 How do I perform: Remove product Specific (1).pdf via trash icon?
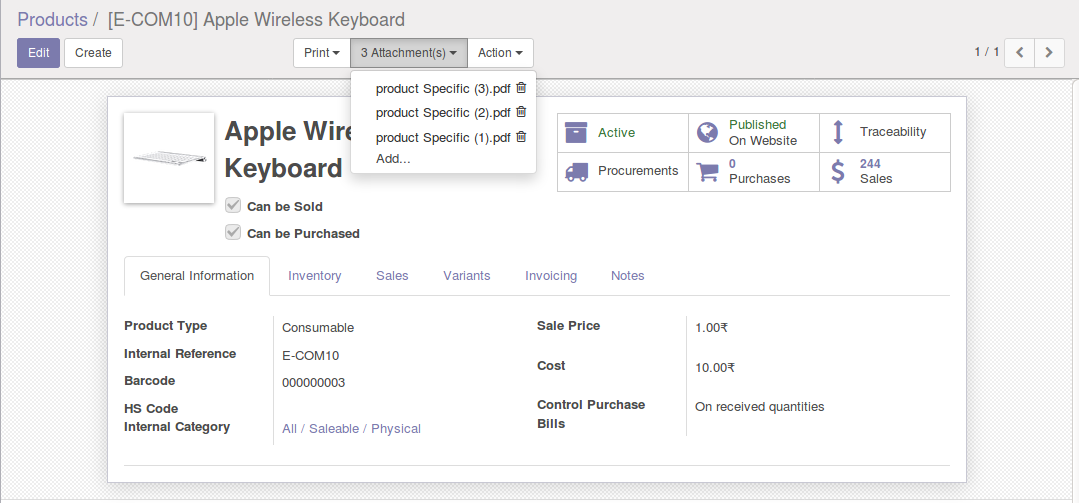521,137
